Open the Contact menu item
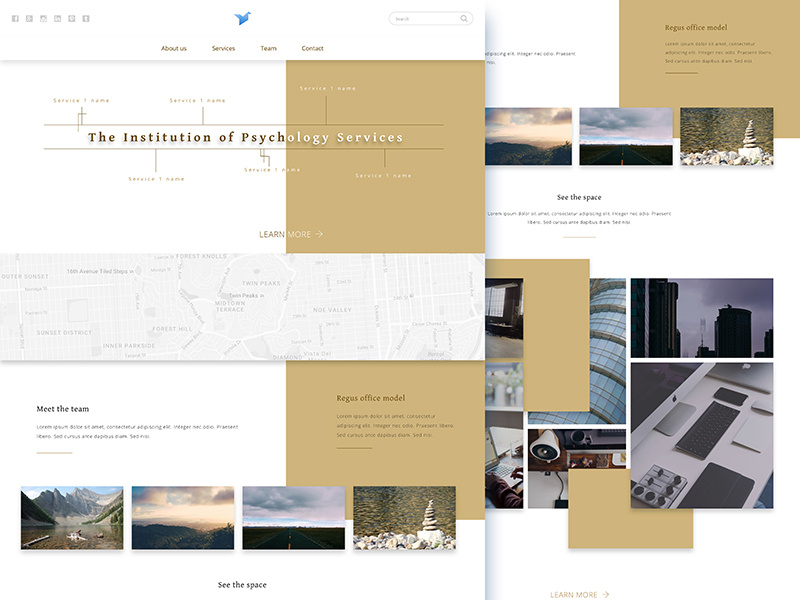 pos(313,48)
